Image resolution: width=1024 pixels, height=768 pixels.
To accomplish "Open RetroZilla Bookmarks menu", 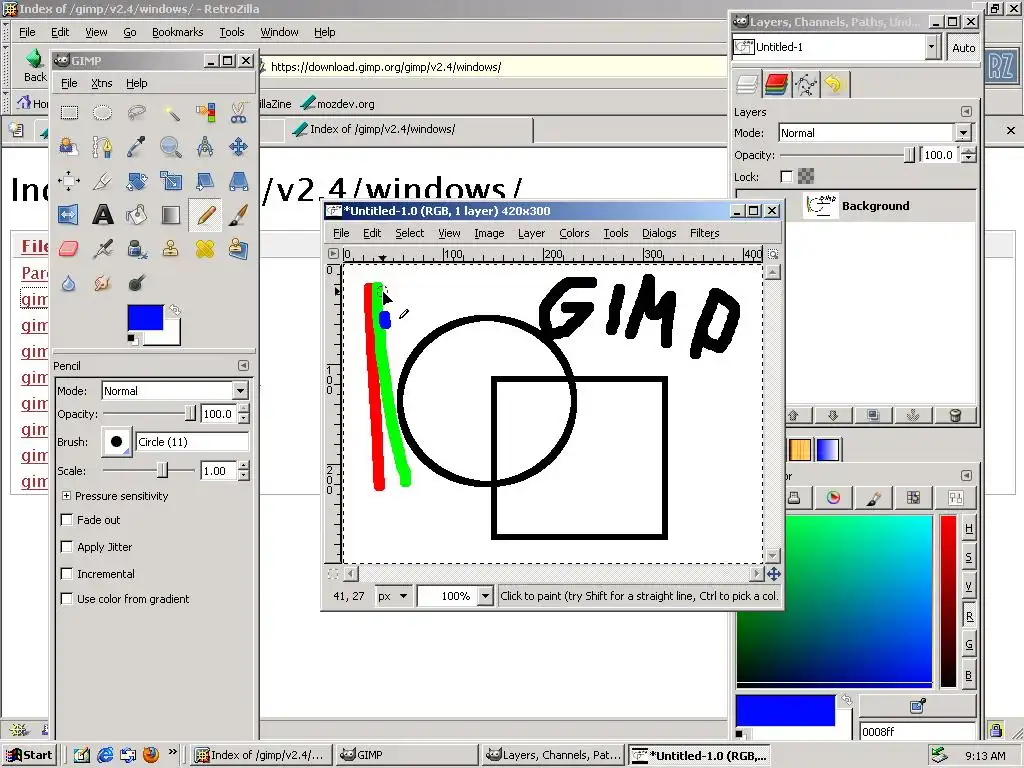I will pyautogui.click(x=177, y=32).
